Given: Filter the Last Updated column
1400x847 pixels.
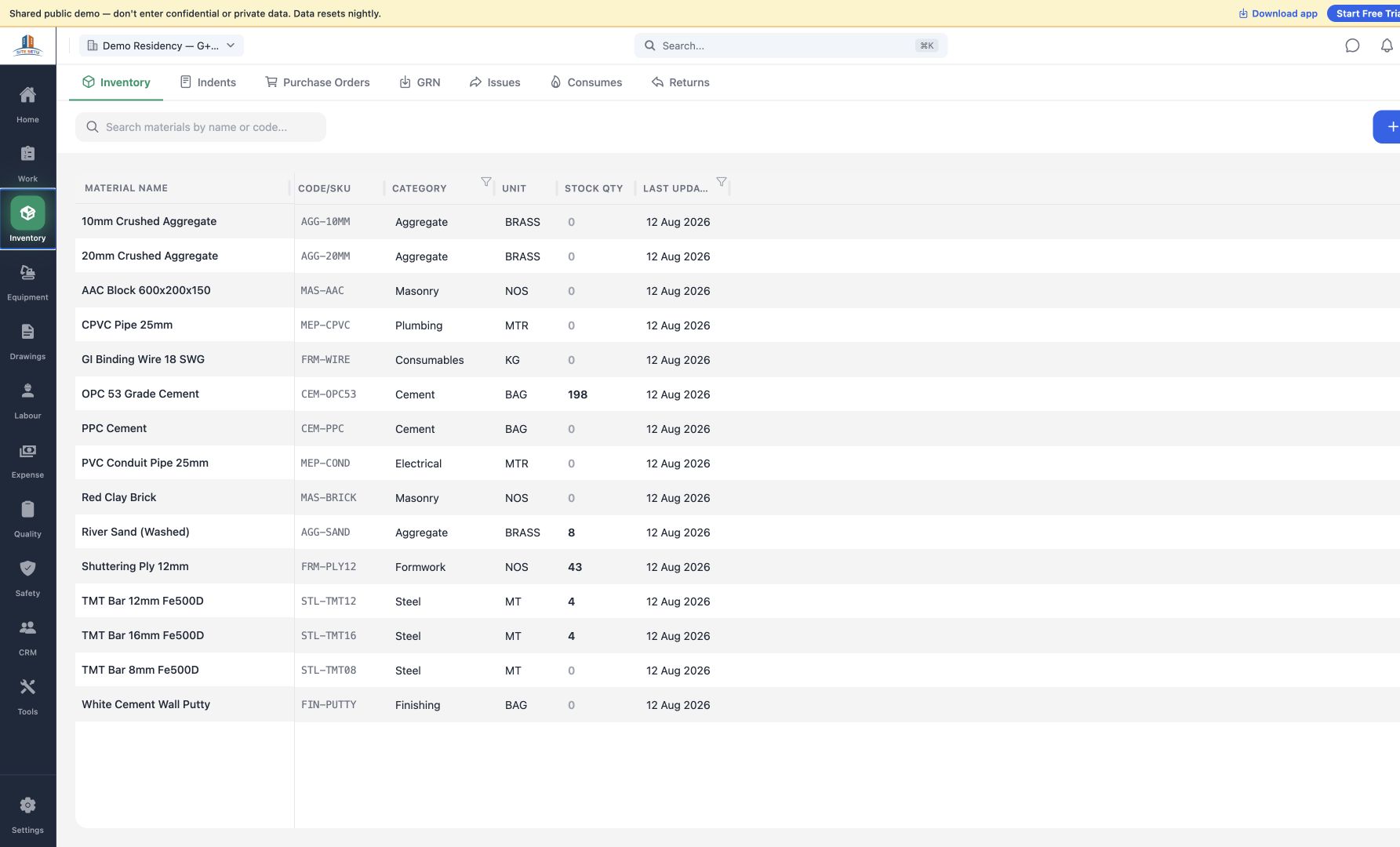Looking at the screenshot, I should click(722, 182).
